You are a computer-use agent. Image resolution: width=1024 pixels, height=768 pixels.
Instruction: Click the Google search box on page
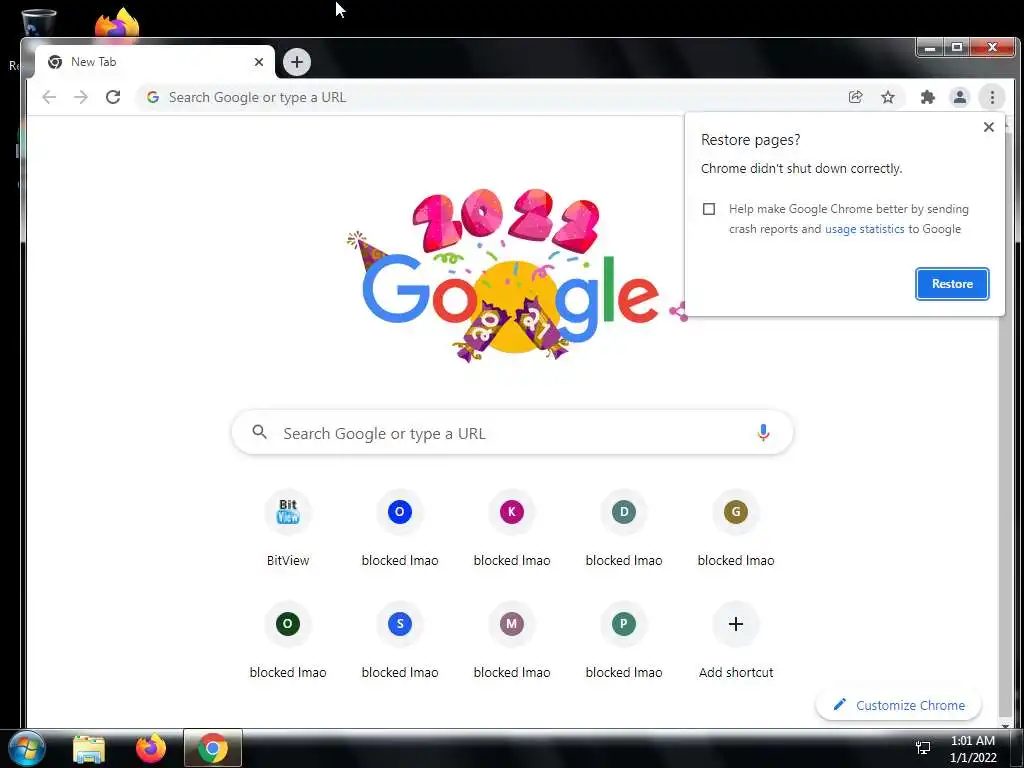tap(513, 432)
